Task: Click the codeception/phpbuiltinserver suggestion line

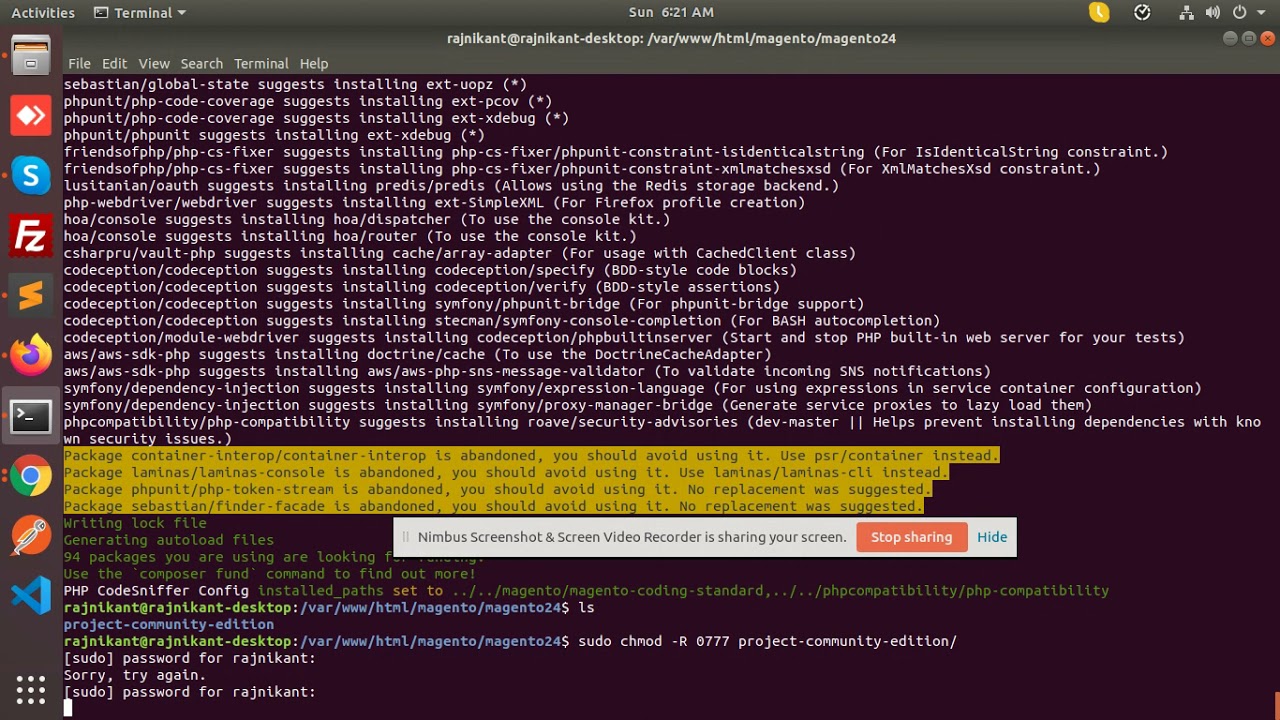Action: coord(624,338)
